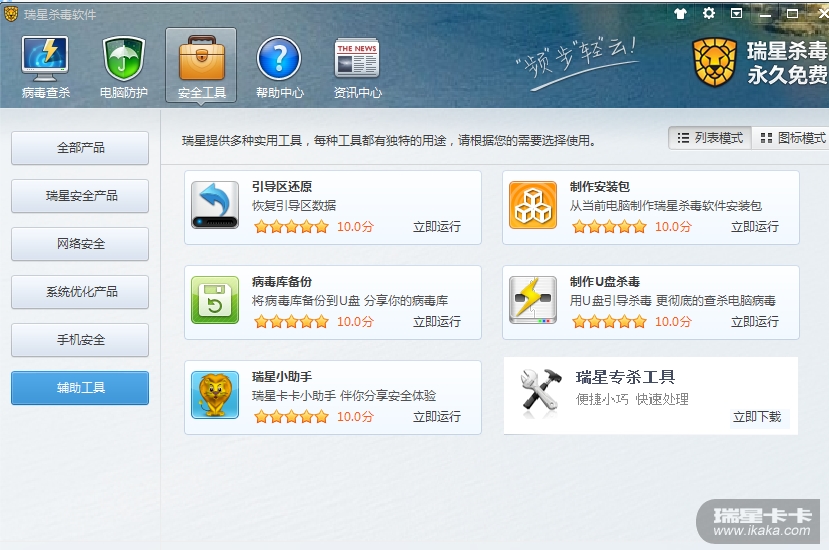
Task: Click the 病毒库备份 green floppy icon
Action: click(x=215, y=300)
